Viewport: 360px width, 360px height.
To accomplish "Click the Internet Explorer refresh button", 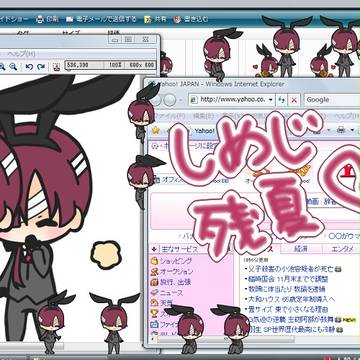I will coord(282,100).
